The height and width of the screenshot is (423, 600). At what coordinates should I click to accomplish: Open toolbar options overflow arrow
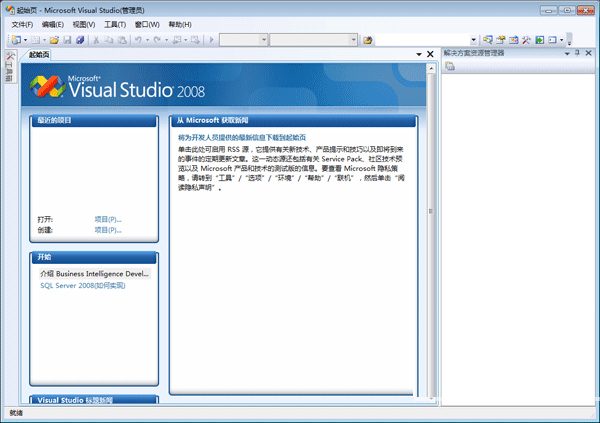569,40
